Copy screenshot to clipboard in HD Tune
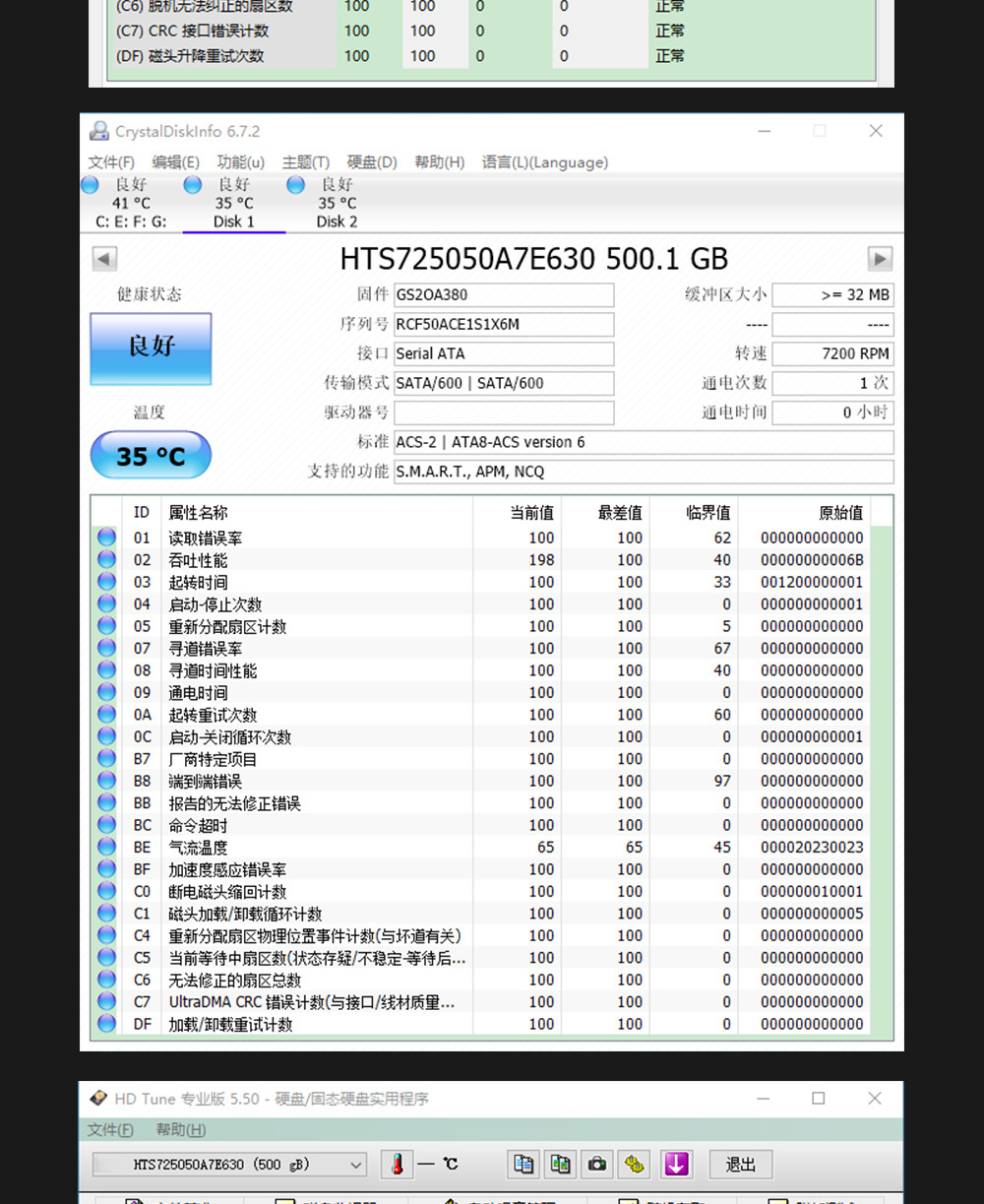Image resolution: width=984 pixels, height=1204 pixels. (561, 1165)
